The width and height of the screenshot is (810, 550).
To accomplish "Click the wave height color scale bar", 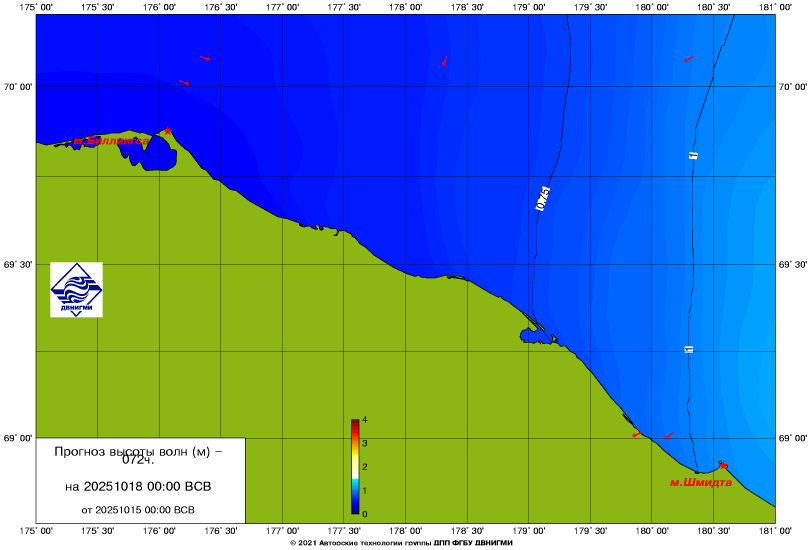I will [355, 467].
